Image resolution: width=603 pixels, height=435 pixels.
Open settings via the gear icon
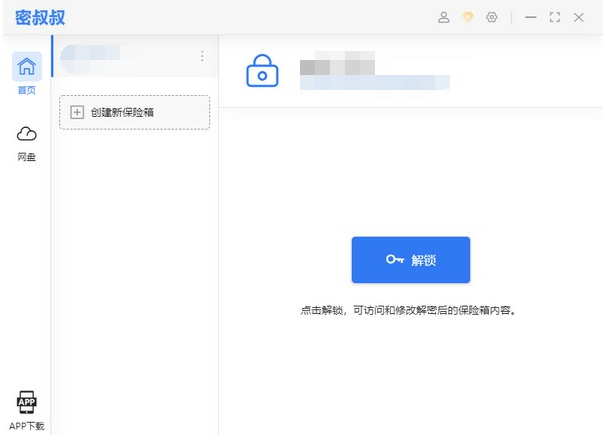(x=491, y=17)
